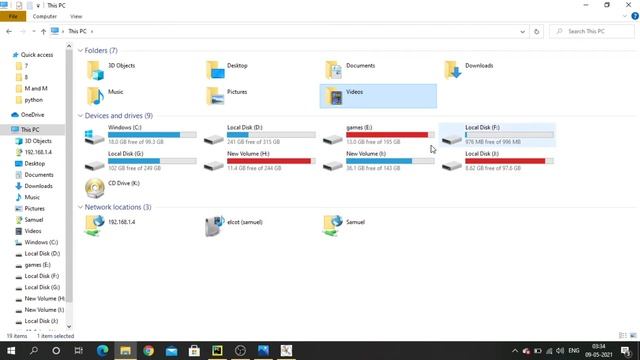
Task: Collapse the Devices and drives (9) group
Action: point(80,116)
